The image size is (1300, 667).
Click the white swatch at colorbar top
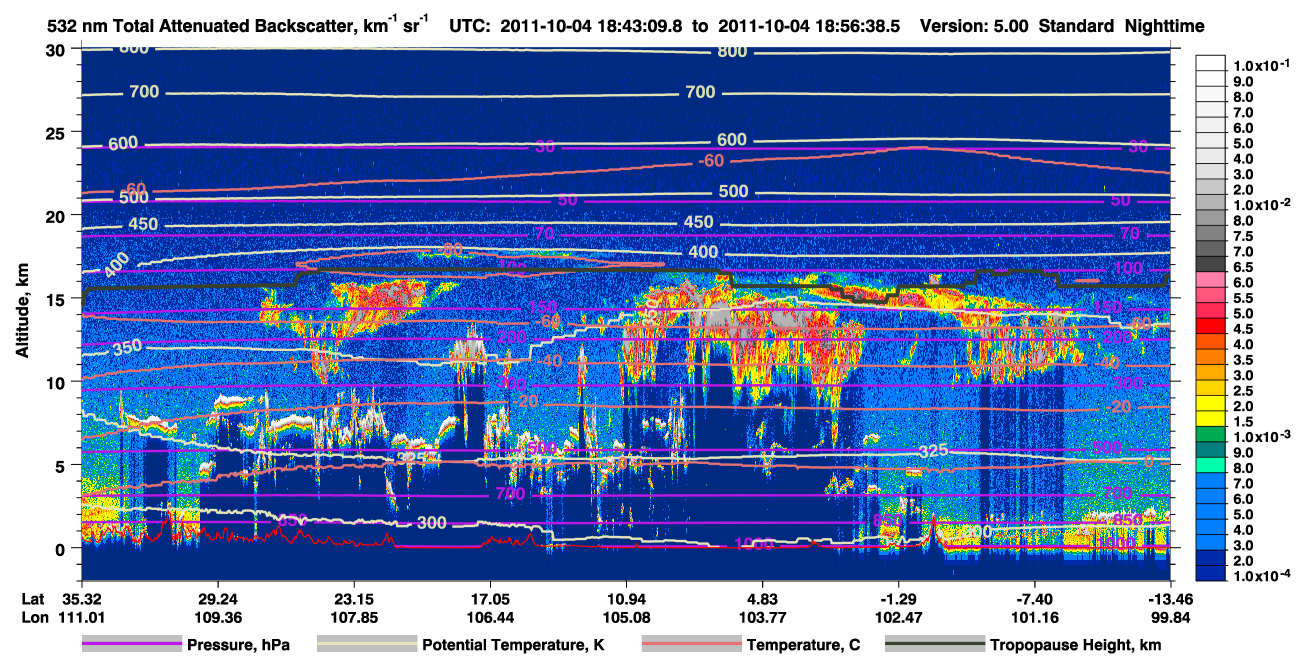point(1210,62)
